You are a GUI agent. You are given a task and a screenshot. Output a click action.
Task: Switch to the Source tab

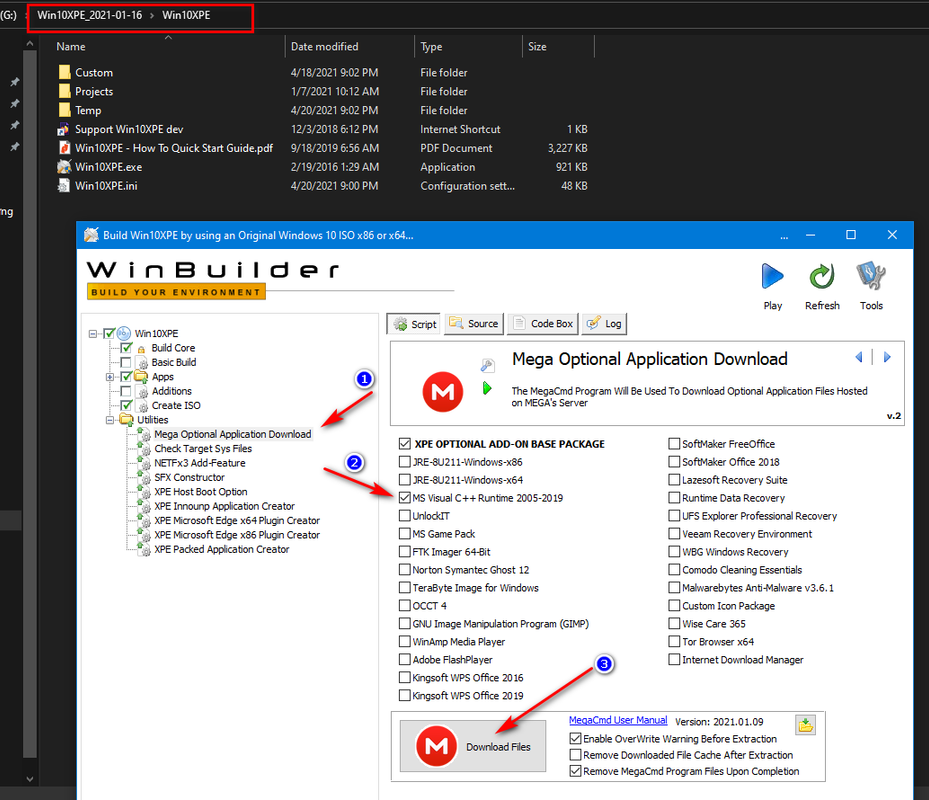[x=474, y=324]
